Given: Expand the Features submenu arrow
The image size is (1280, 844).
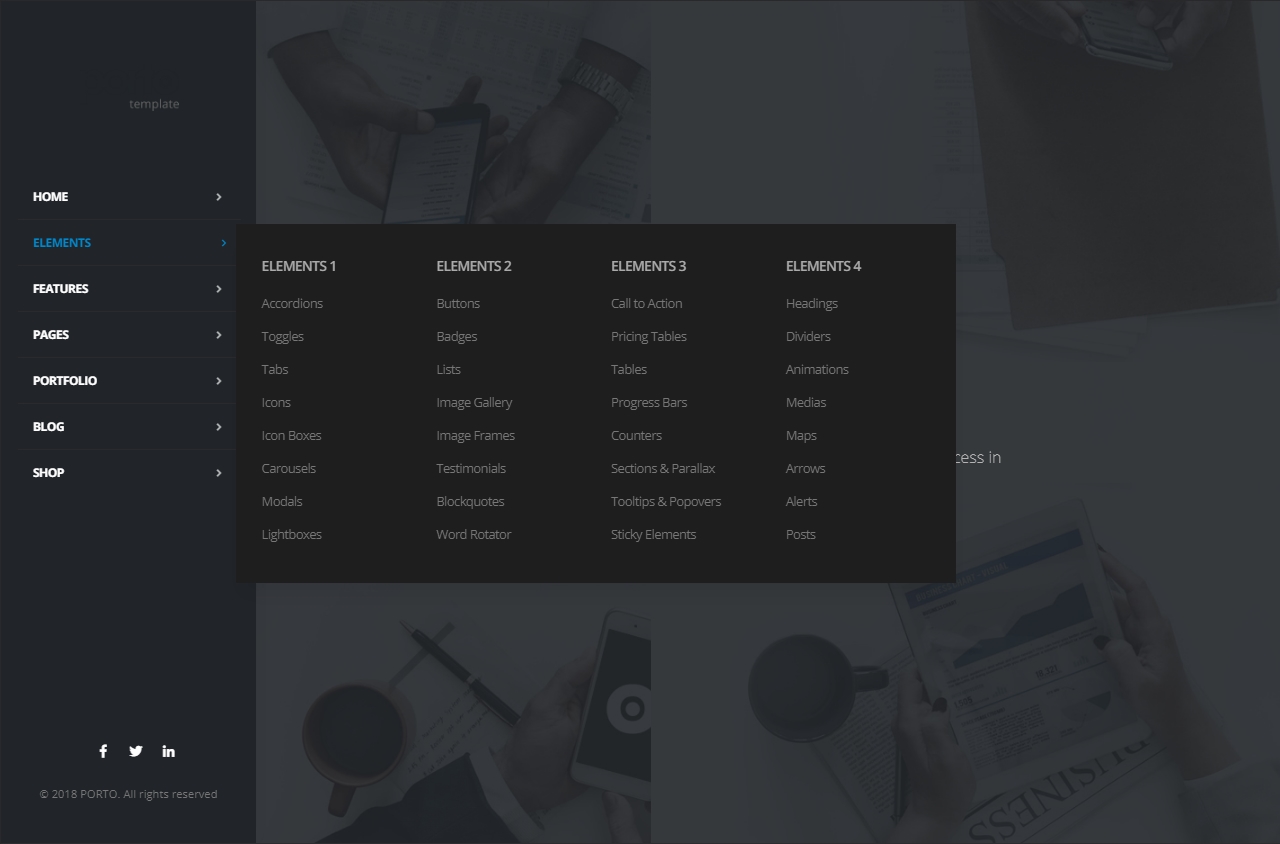Looking at the screenshot, I should (219, 289).
